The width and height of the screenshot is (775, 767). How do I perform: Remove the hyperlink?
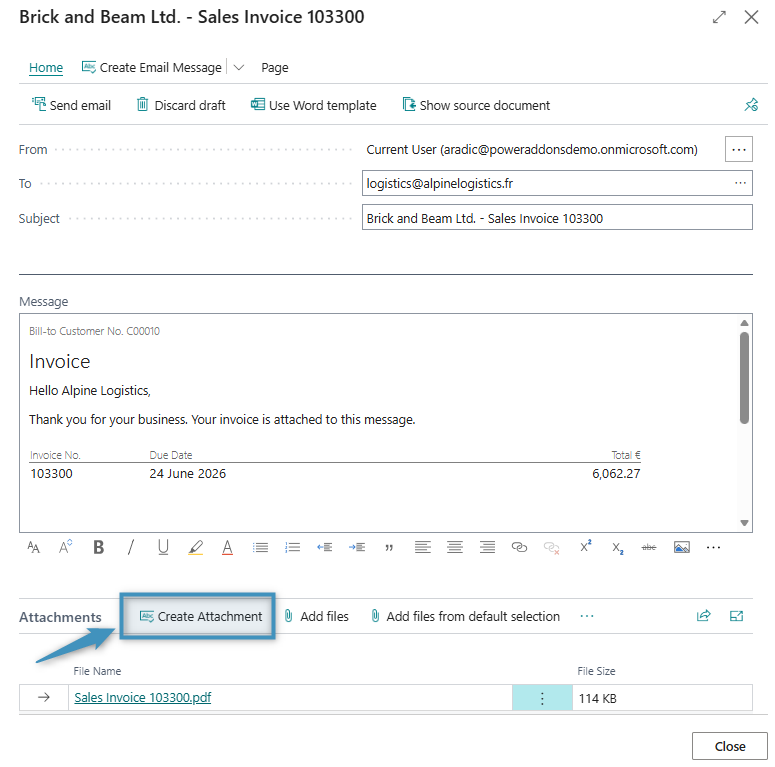click(552, 548)
